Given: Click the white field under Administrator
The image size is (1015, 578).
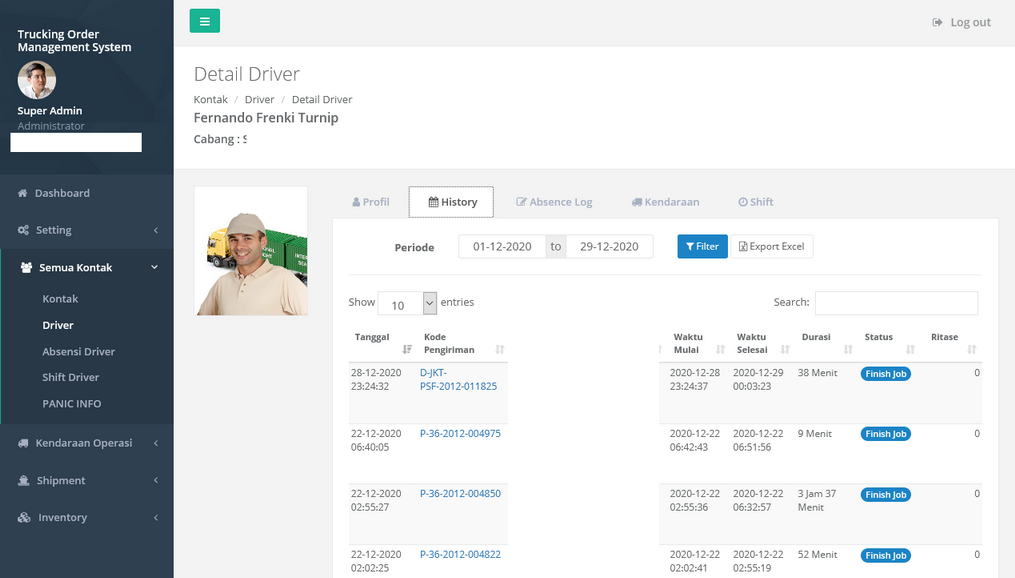Looking at the screenshot, I should [76, 142].
